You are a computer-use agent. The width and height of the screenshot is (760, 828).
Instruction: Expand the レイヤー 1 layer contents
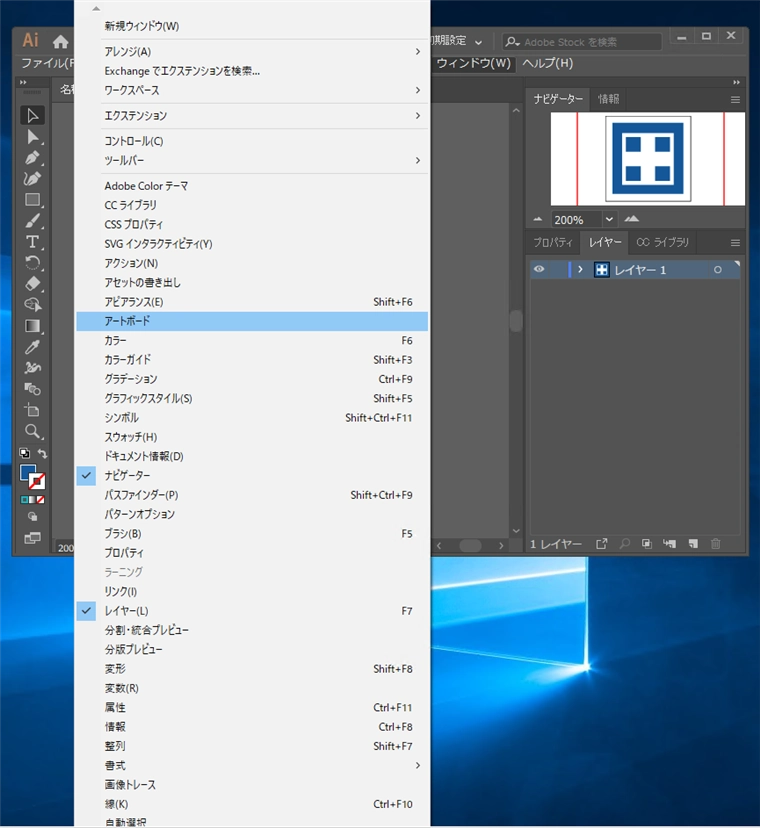(x=580, y=270)
